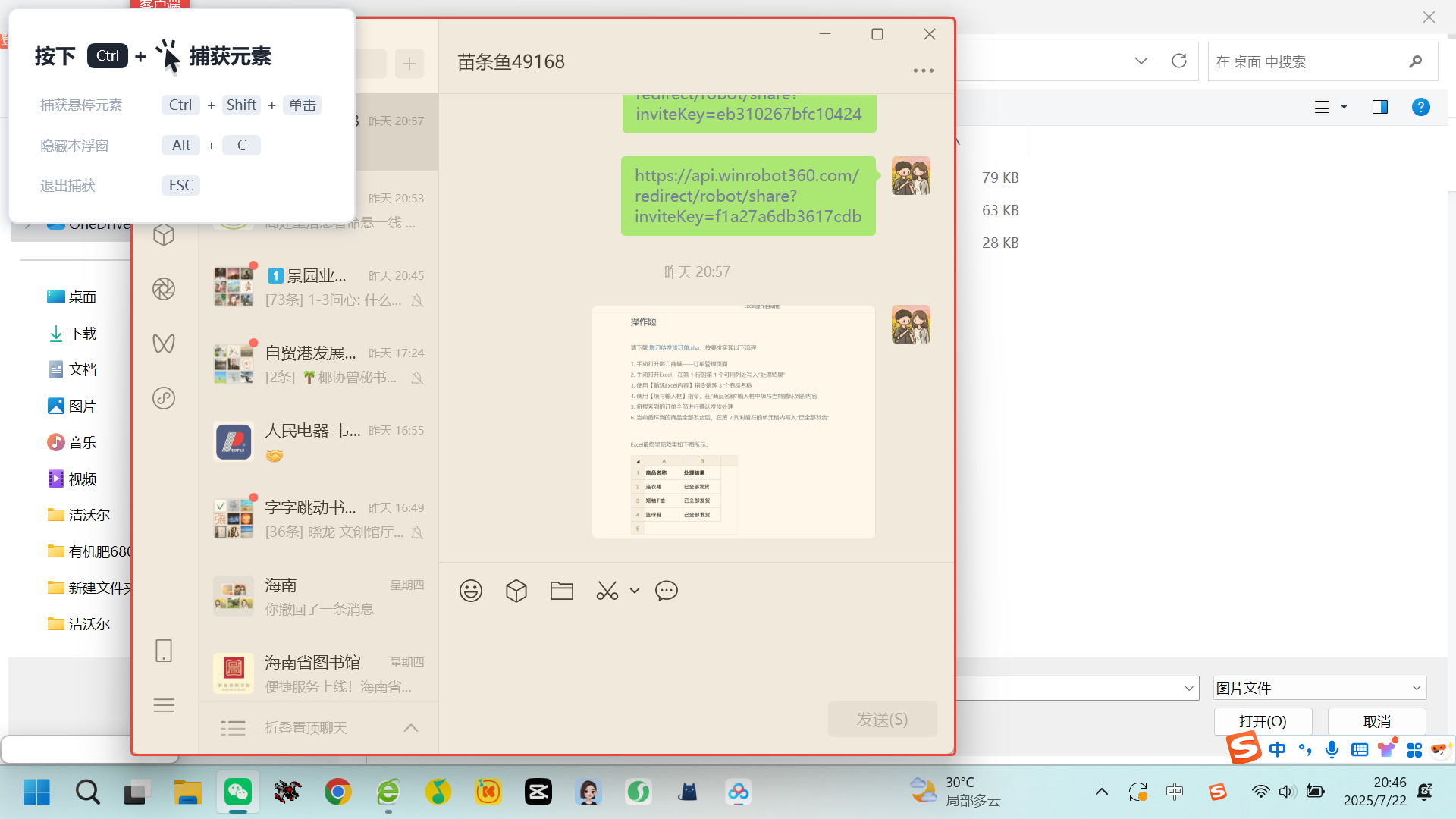
Task: Open the Moments aperture sidebar icon
Action: (164, 289)
